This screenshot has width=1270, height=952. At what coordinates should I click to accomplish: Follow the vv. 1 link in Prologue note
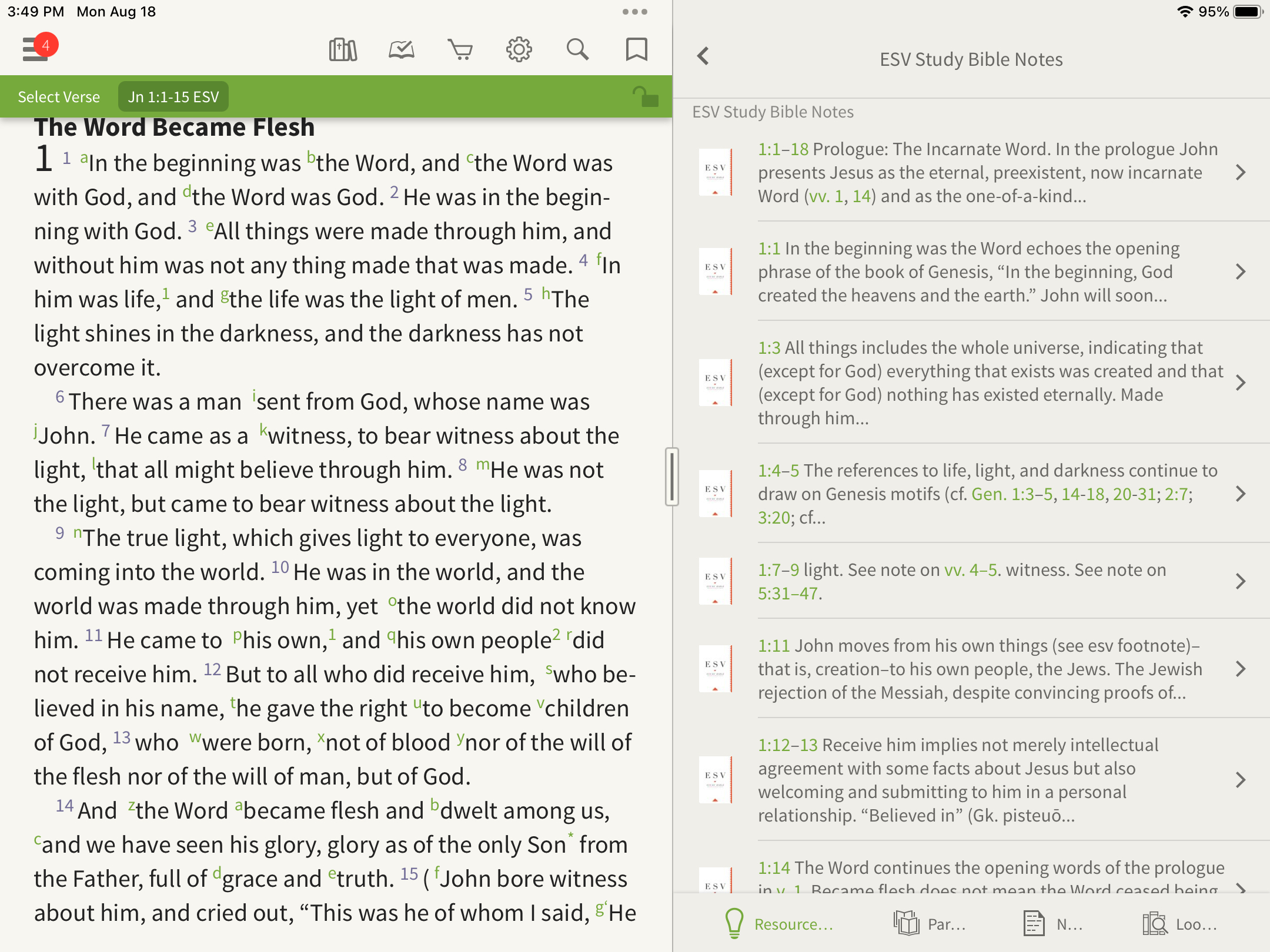(x=826, y=196)
